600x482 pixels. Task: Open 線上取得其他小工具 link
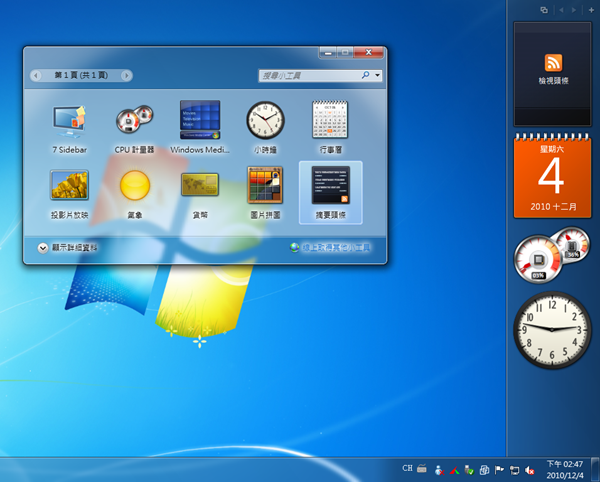pos(335,247)
